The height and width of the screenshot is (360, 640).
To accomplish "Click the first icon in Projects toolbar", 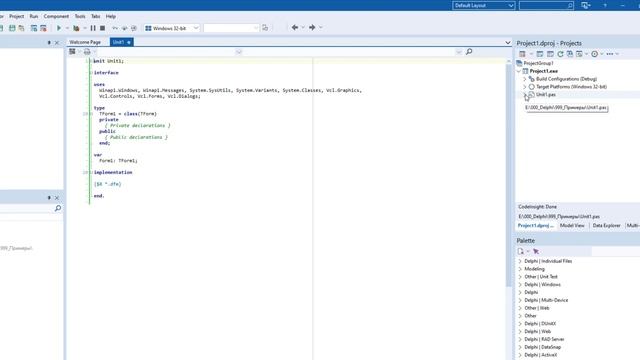I will [x=522, y=54].
